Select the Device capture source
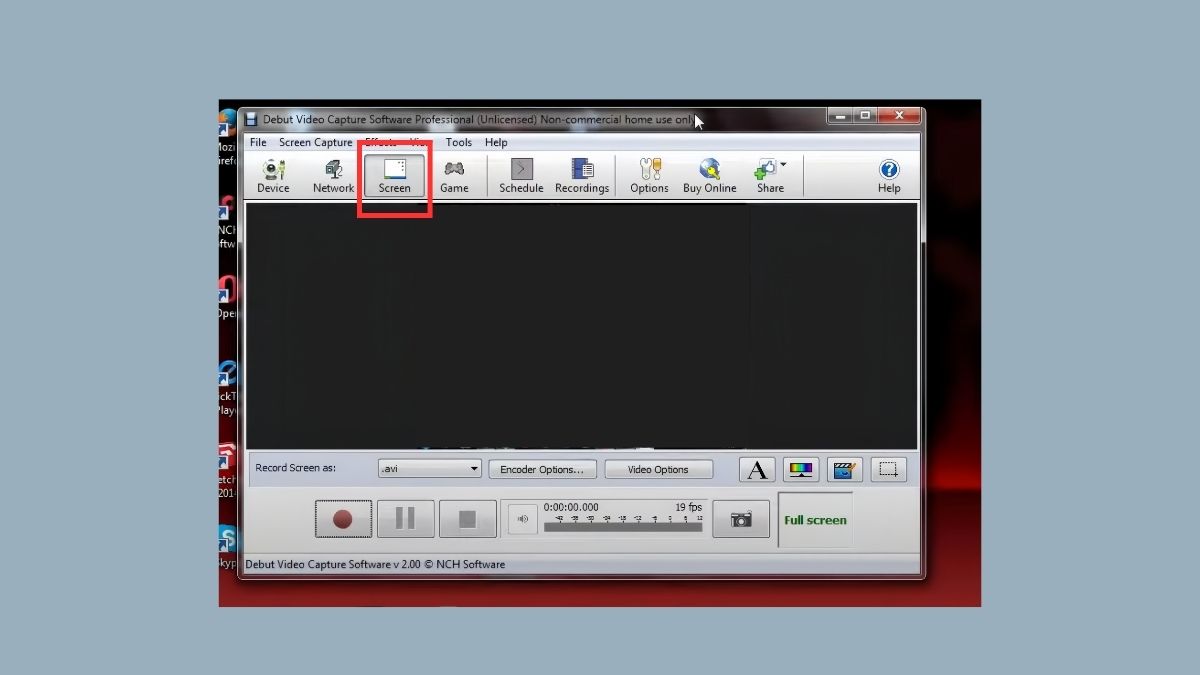Image resolution: width=1200 pixels, height=675 pixels. pyautogui.click(x=273, y=175)
